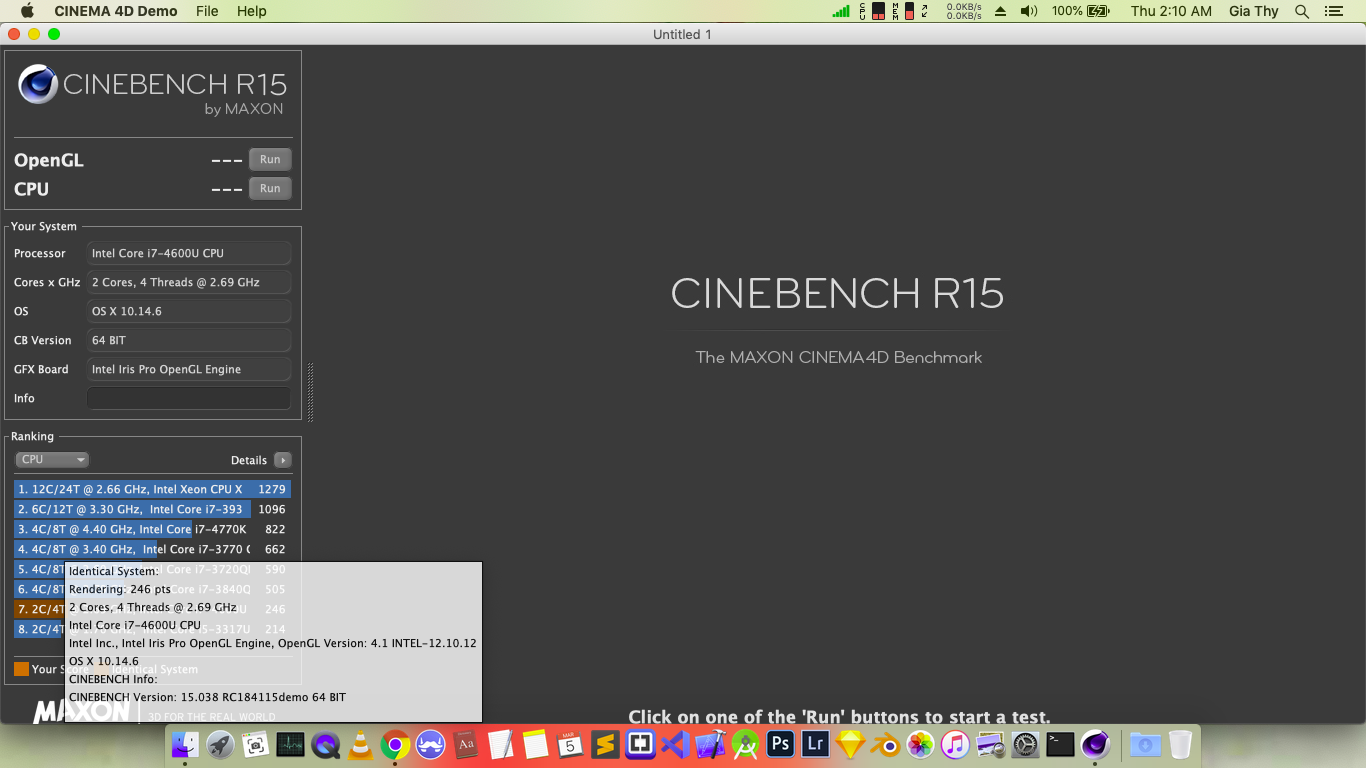The height and width of the screenshot is (768, 1366).
Task: Open the yellow Stickies notes icon
Action: [x=535, y=744]
